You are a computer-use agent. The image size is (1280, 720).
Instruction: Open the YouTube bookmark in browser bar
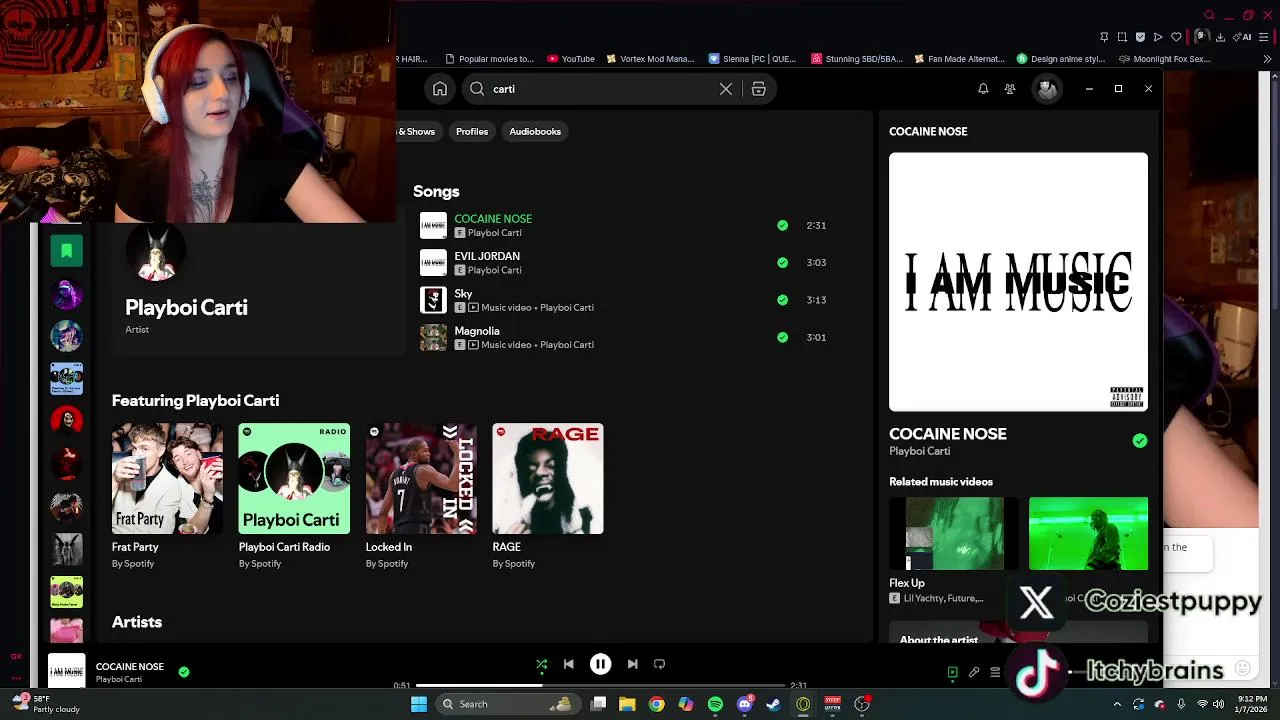click(571, 59)
